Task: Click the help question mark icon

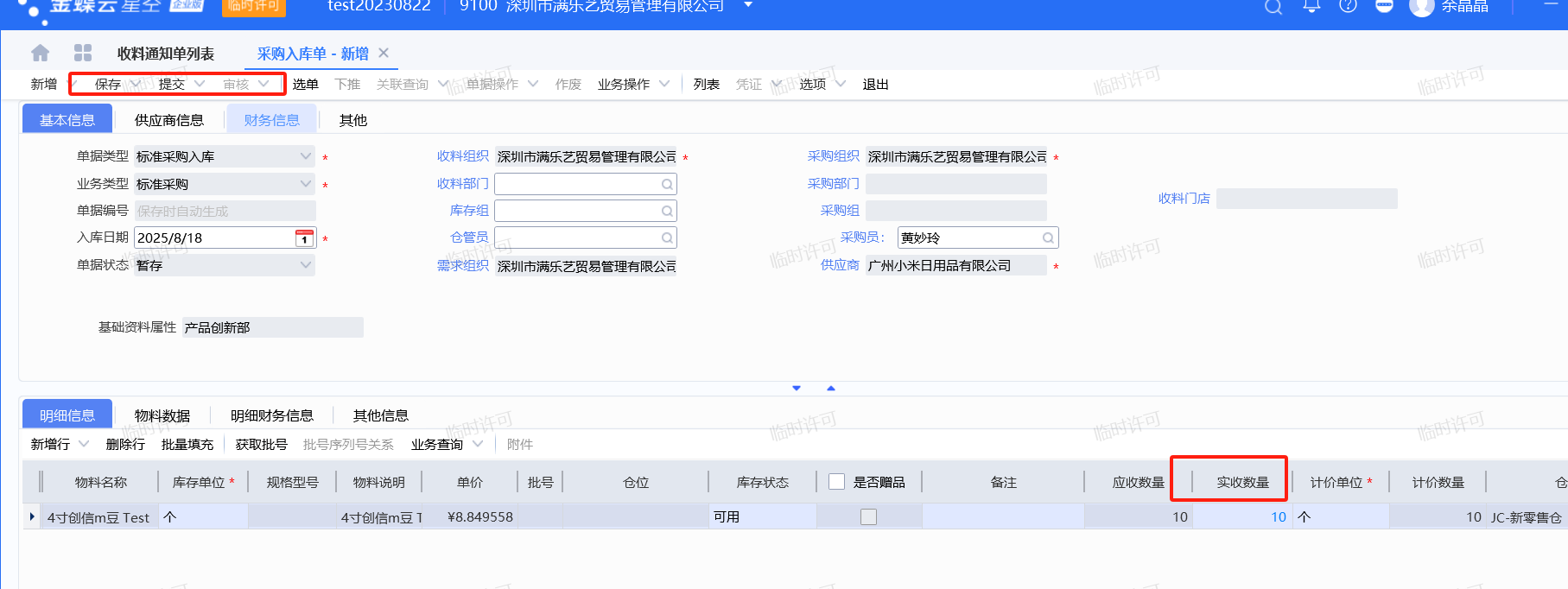Action: [1348, 7]
